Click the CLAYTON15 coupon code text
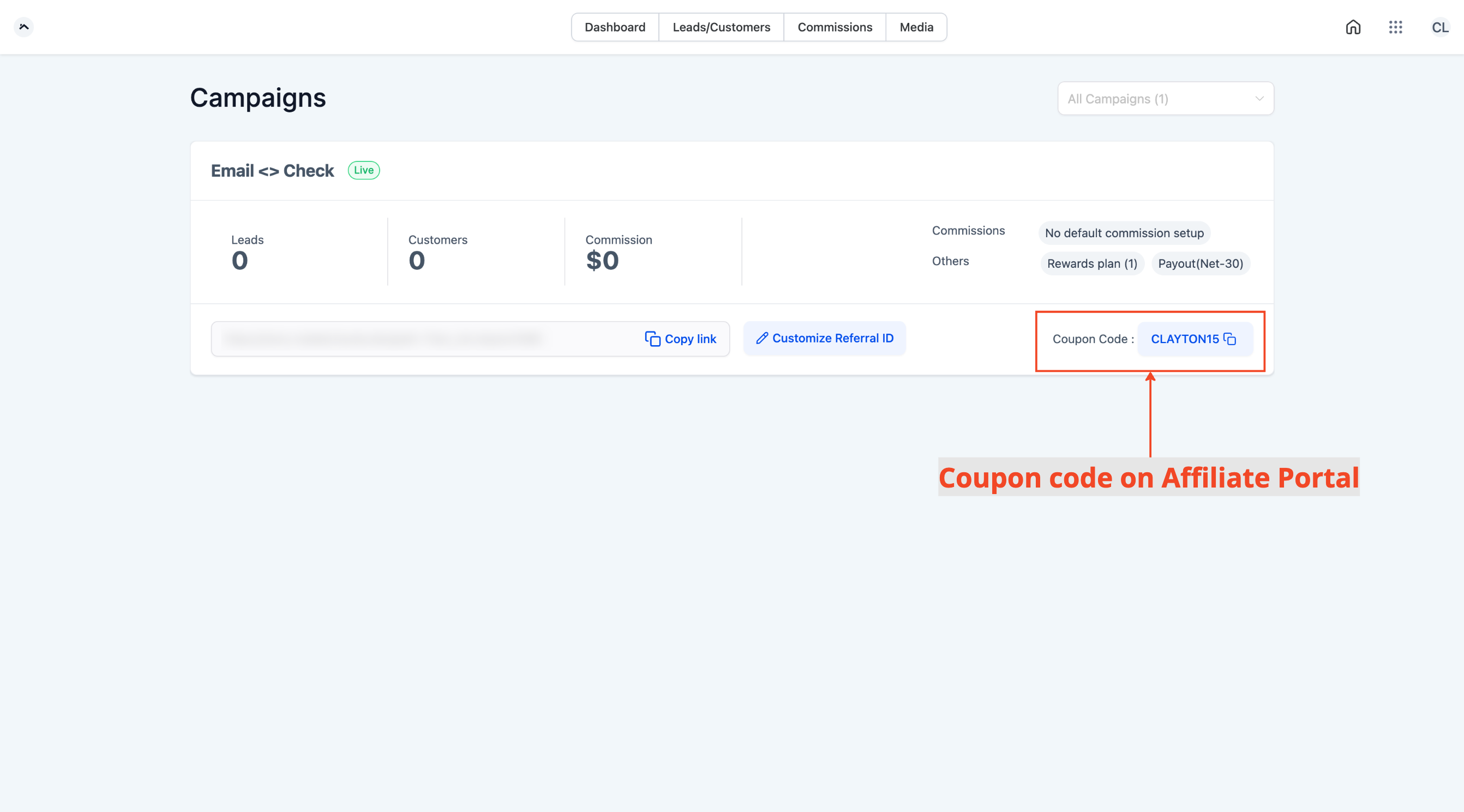The width and height of the screenshot is (1464, 812). click(x=1185, y=338)
